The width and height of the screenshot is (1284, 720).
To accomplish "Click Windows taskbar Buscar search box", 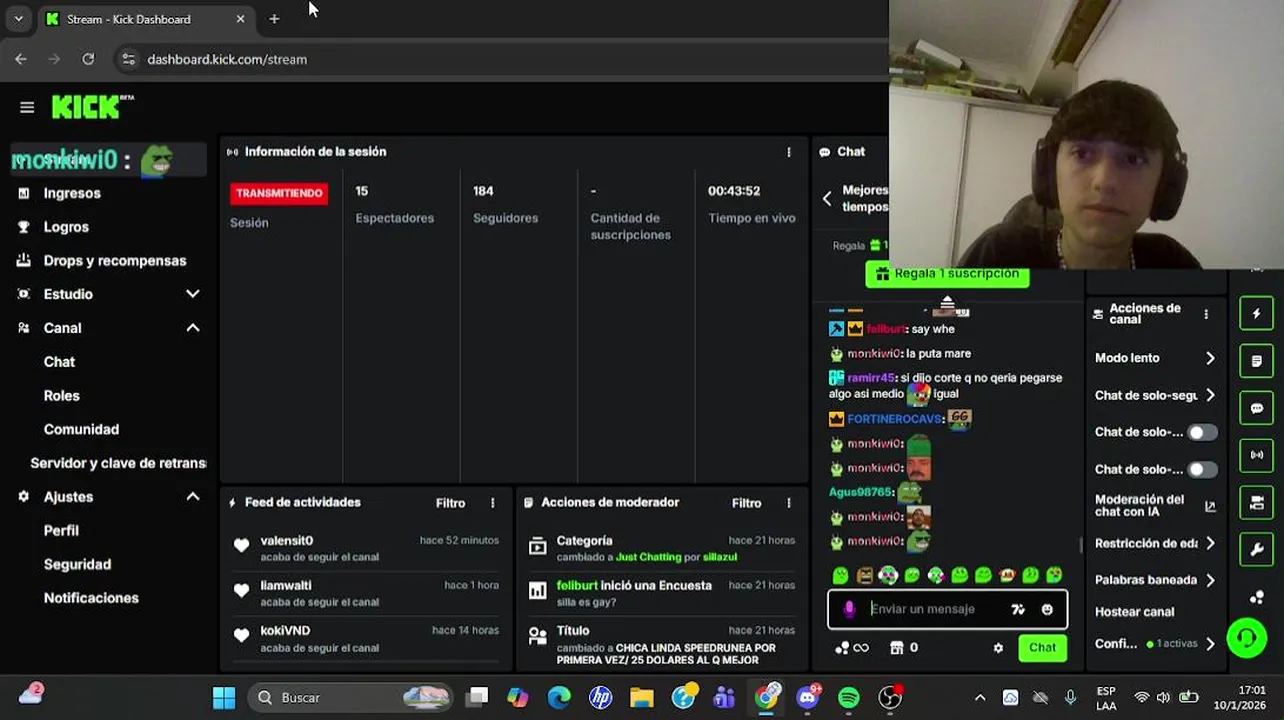I will pos(350,697).
